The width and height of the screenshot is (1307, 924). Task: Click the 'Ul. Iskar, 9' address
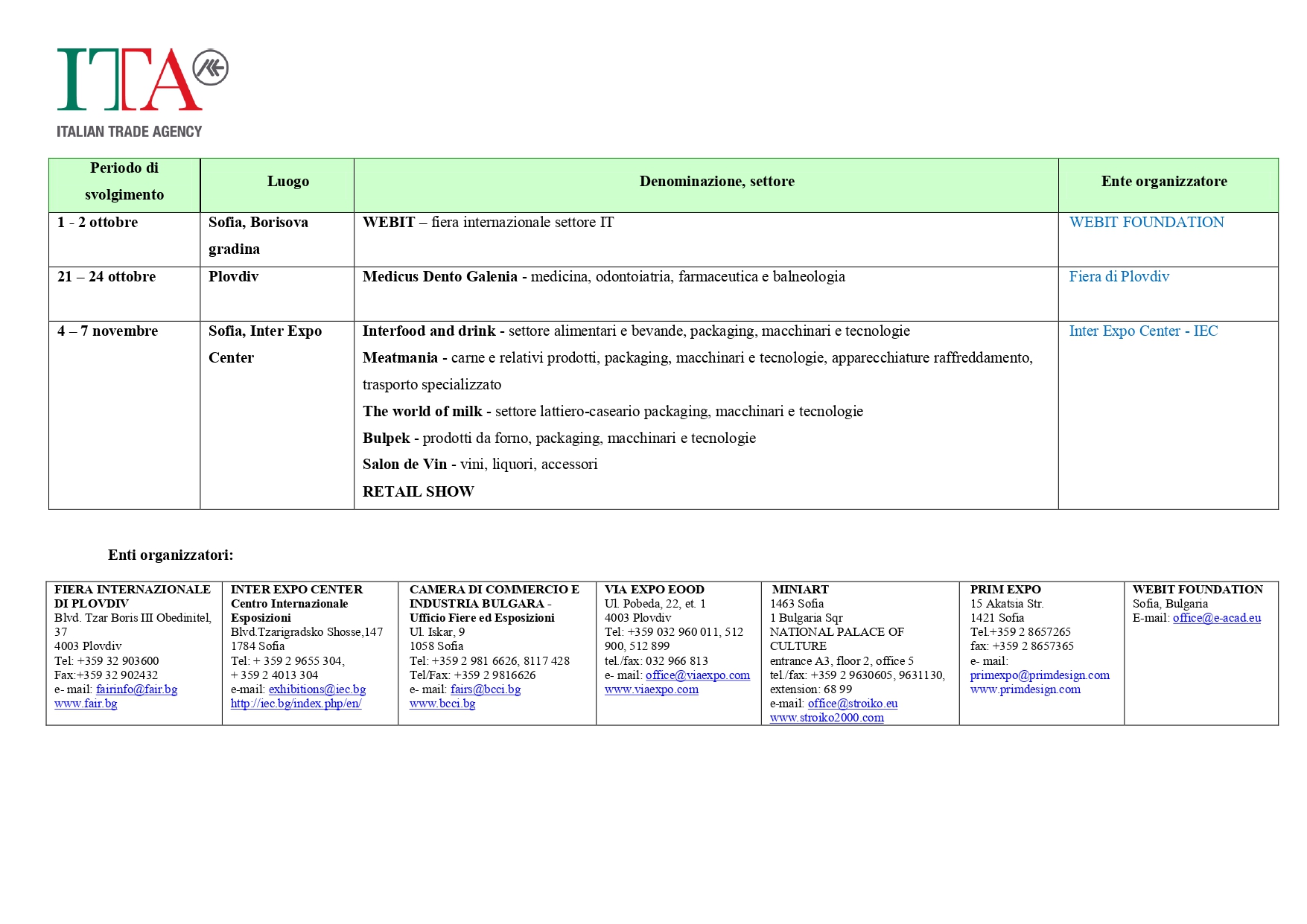point(437,632)
